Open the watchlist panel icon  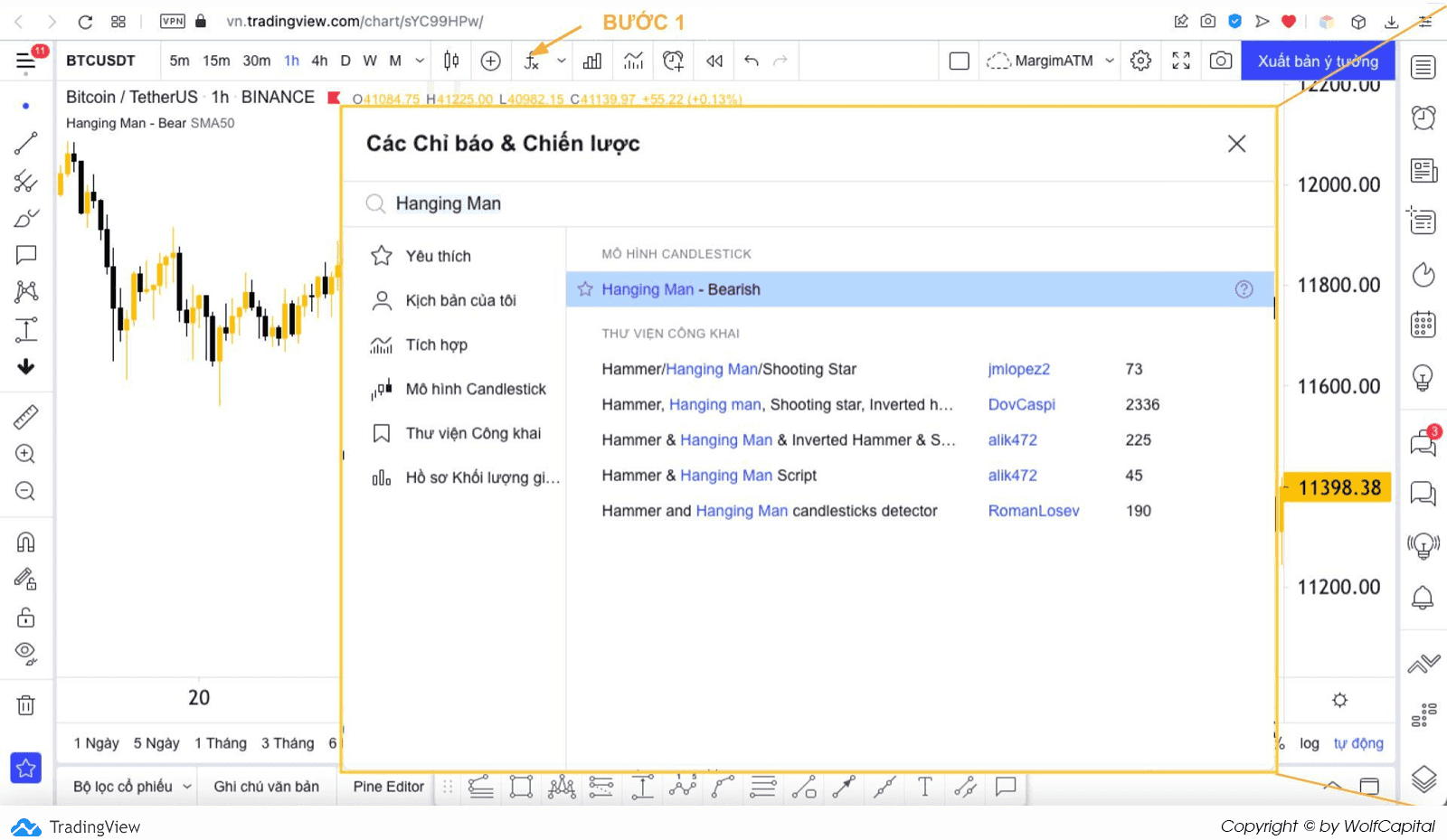coord(1423,67)
